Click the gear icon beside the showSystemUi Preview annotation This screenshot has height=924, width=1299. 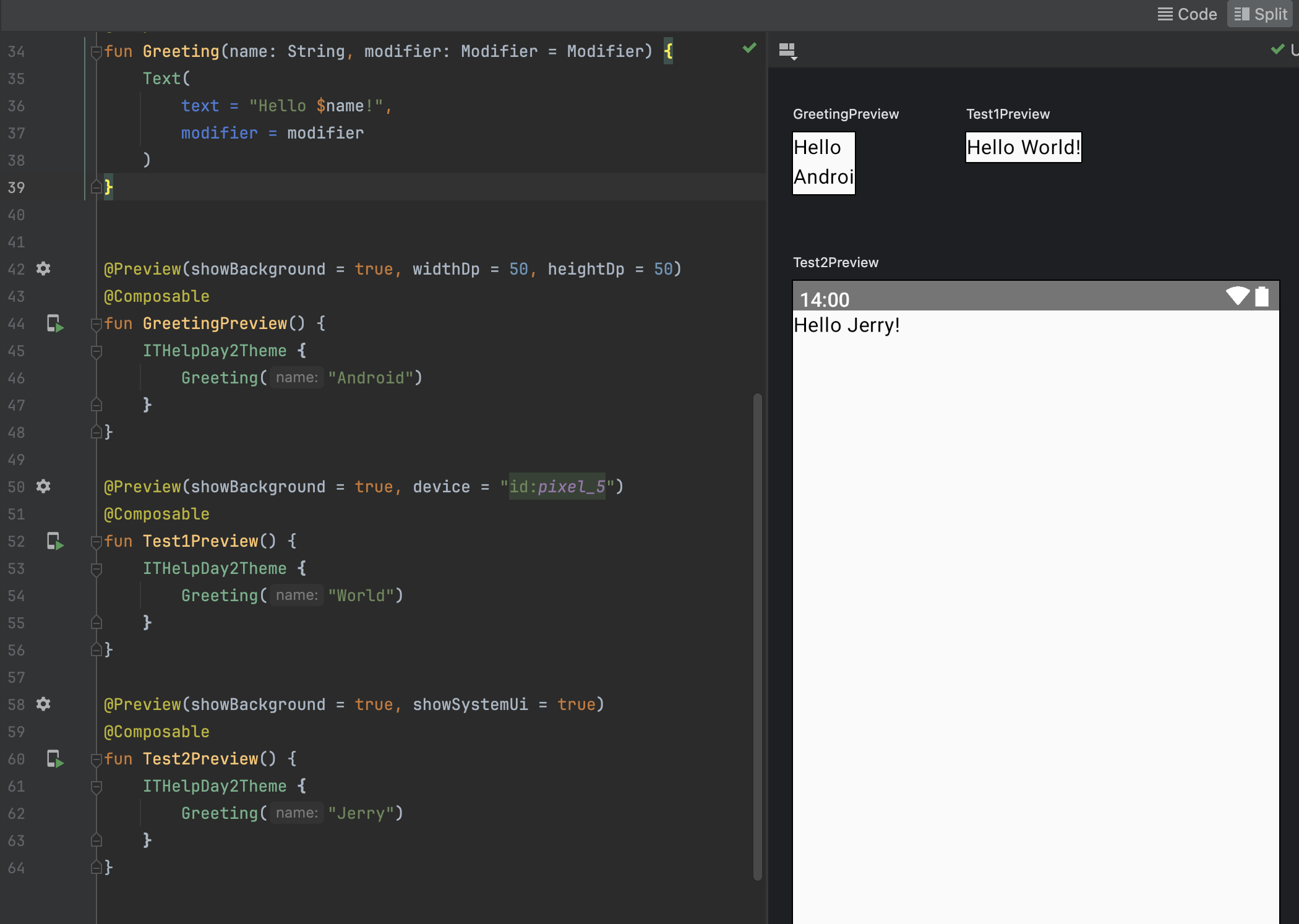(x=43, y=704)
